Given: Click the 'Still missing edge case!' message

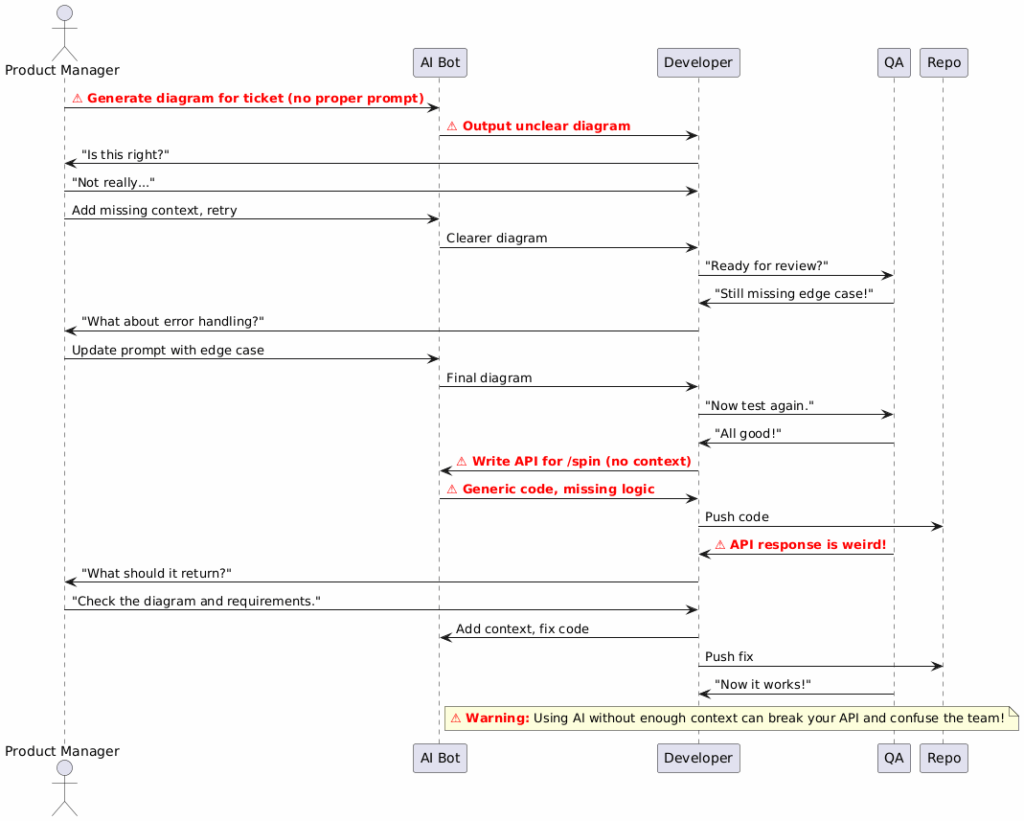Looking at the screenshot, I should 793,294.
